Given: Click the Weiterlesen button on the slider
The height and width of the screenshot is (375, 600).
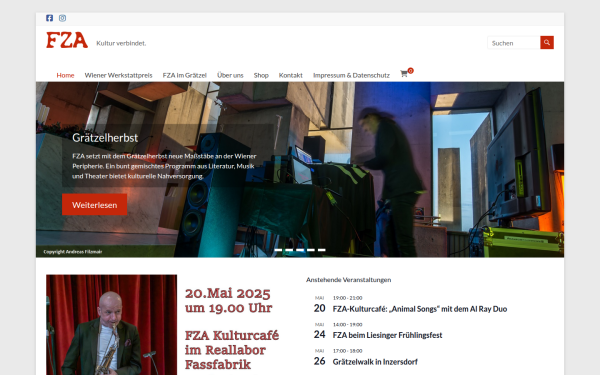Looking at the screenshot, I should coord(95,205).
